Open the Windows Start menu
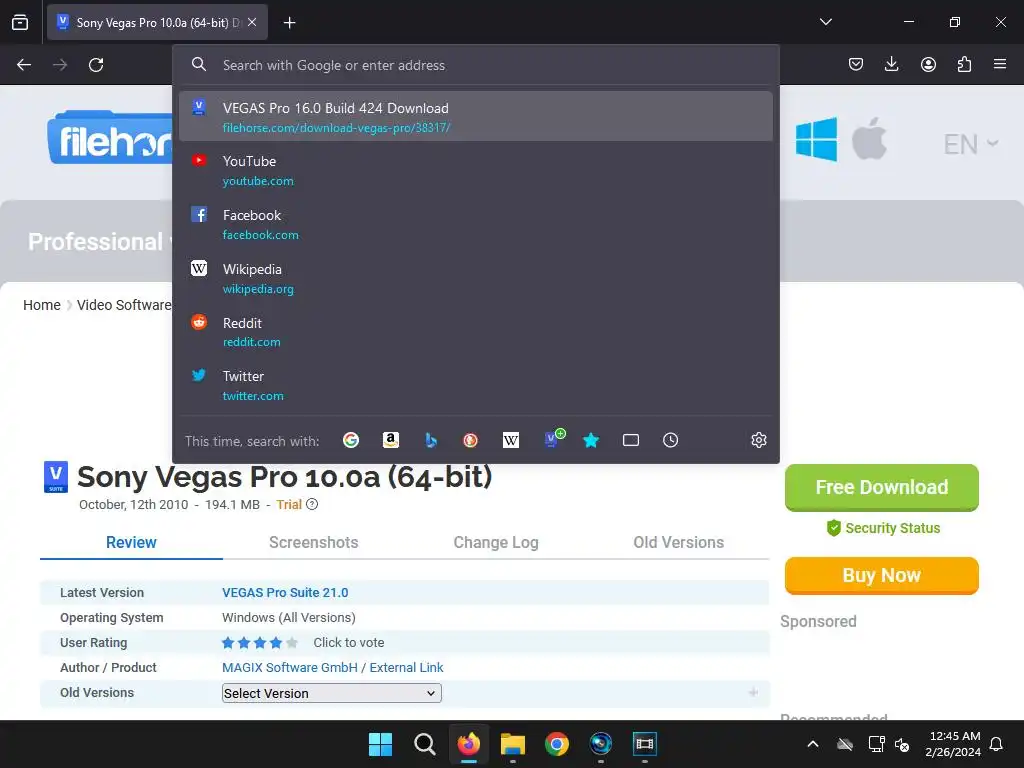The width and height of the screenshot is (1024, 768). click(x=380, y=744)
